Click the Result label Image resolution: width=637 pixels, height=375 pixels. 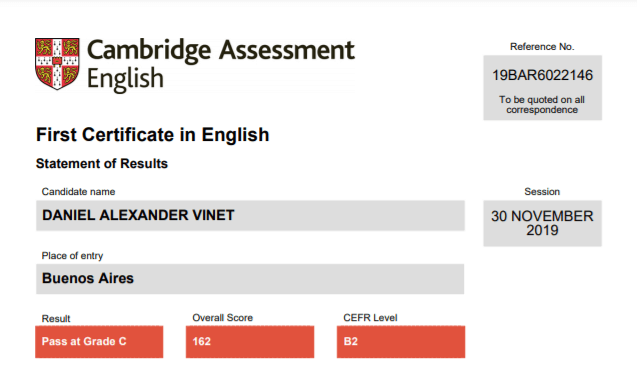point(56,319)
